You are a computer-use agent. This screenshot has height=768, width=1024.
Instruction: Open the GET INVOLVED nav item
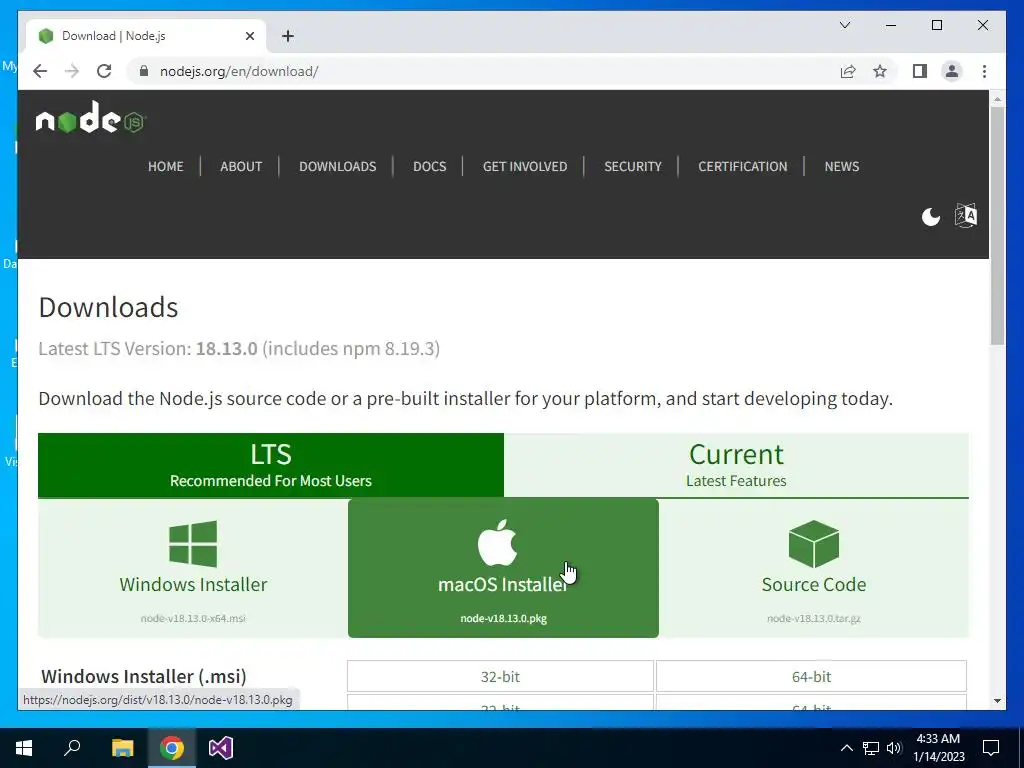click(525, 167)
